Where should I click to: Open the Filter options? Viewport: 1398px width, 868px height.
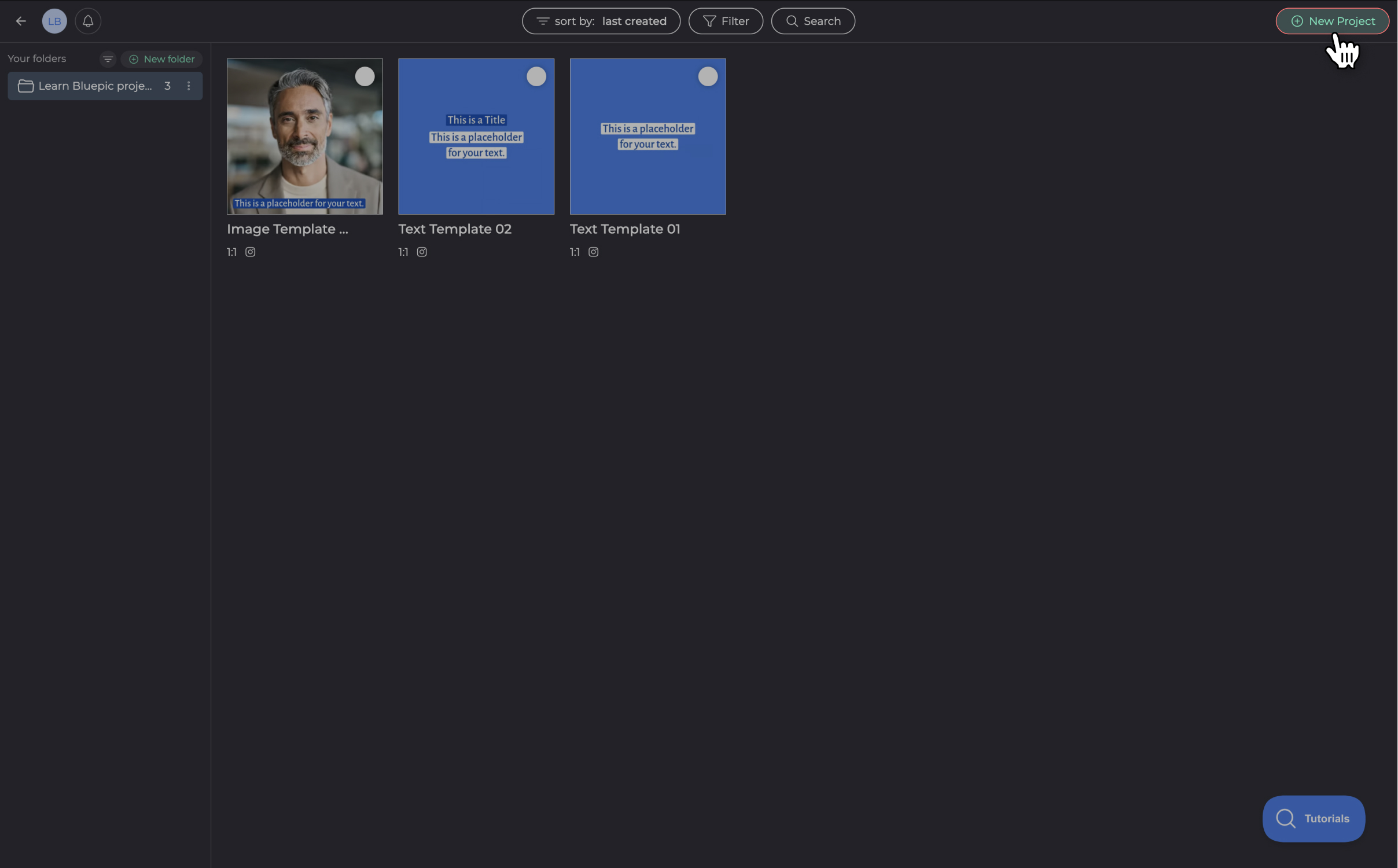coord(726,21)
